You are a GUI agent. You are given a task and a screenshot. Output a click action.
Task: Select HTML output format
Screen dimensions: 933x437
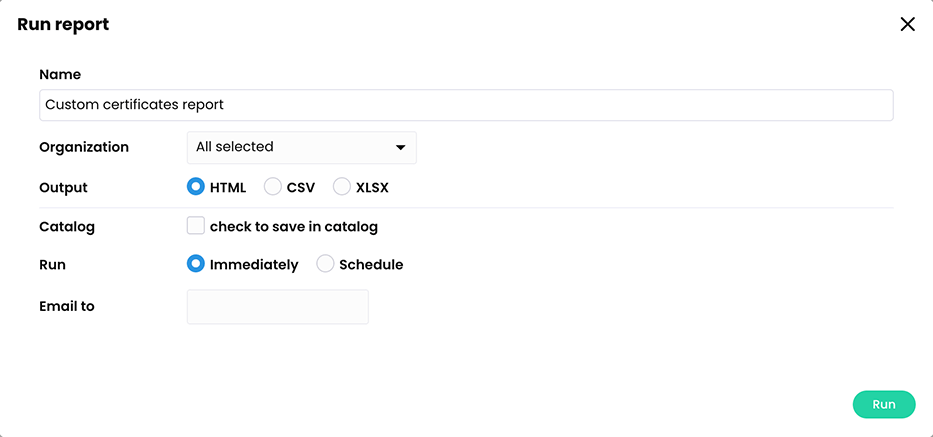[x=196, y=187]
